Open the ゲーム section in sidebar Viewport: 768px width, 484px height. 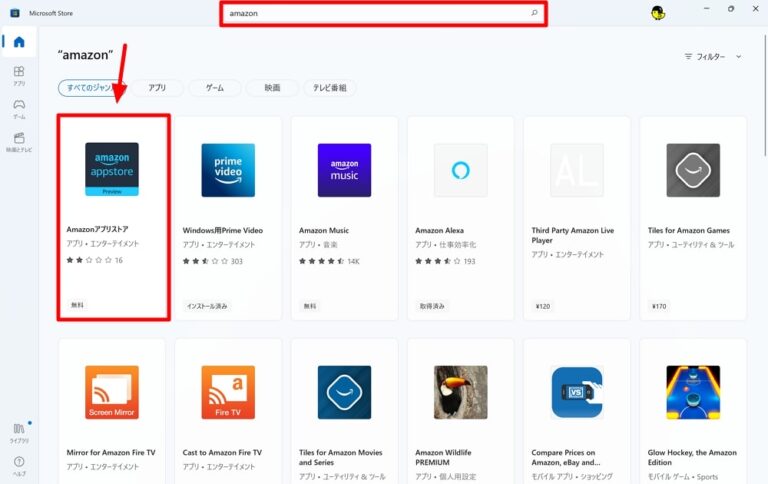[18, 108]
